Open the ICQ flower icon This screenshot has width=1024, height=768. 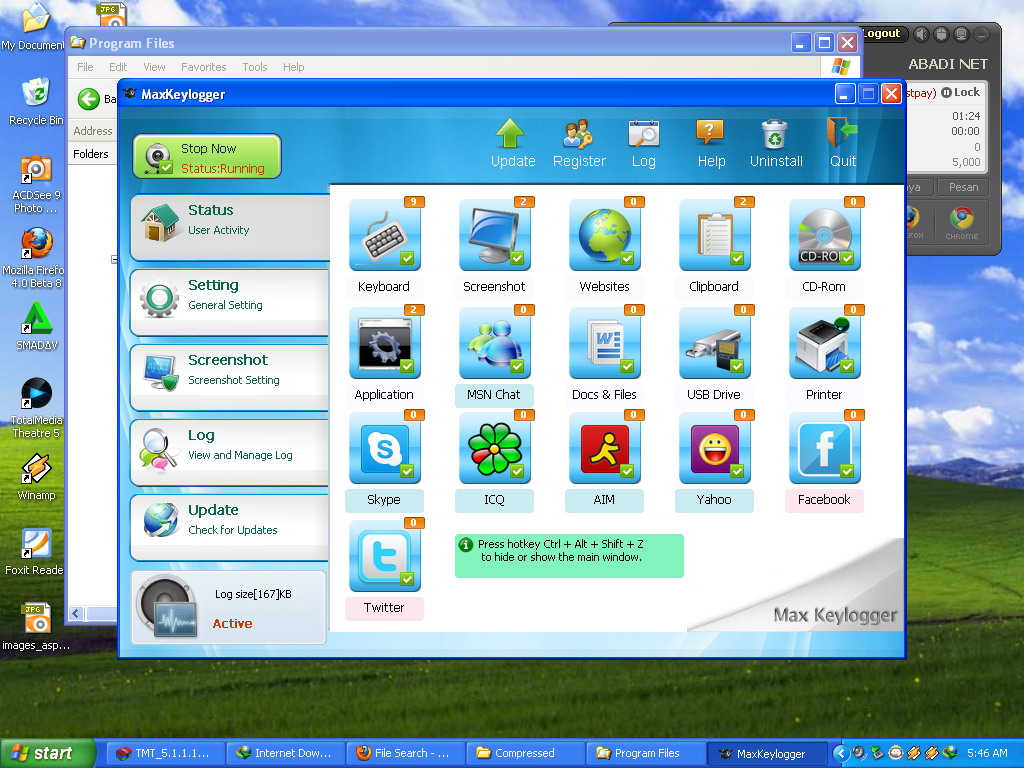[x=494, y=448]
